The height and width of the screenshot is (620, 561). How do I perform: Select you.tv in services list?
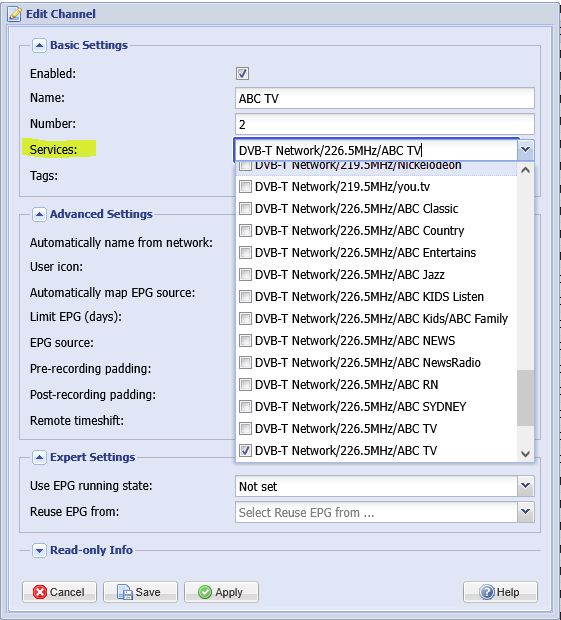coord(376,187)
